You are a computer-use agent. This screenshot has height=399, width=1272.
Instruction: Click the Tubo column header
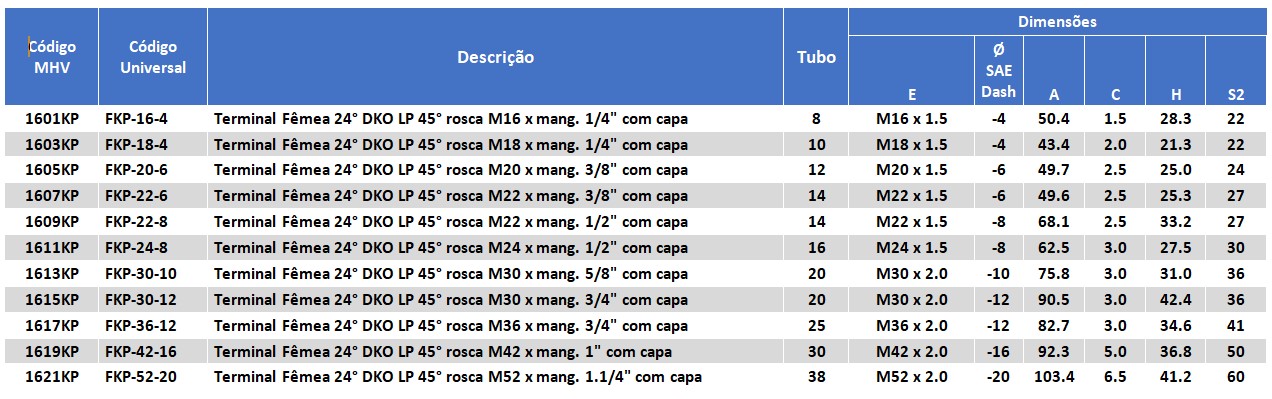[815, 56]
